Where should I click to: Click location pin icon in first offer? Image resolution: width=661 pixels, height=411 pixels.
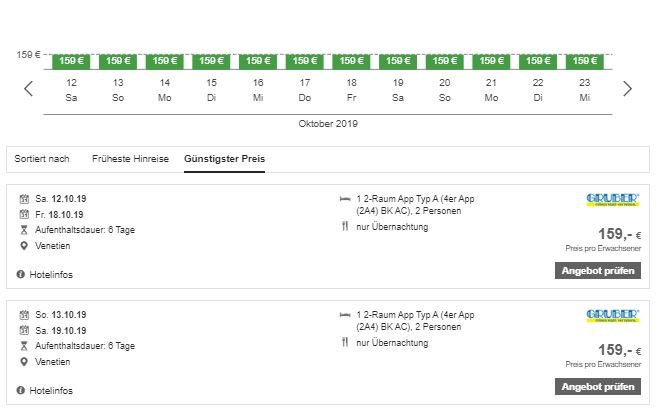(23, 246)
